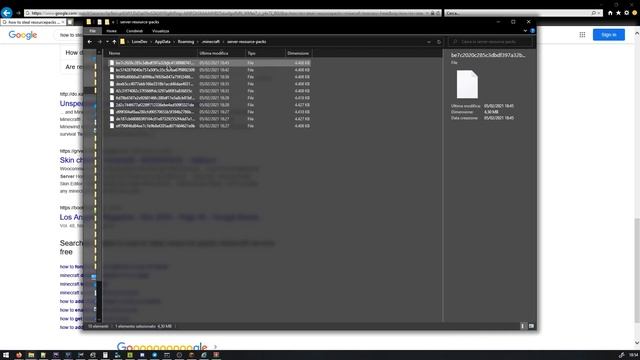Refresh the server-resource-packs folder
This screenshot has height=360, width=640.
(439, 42)
